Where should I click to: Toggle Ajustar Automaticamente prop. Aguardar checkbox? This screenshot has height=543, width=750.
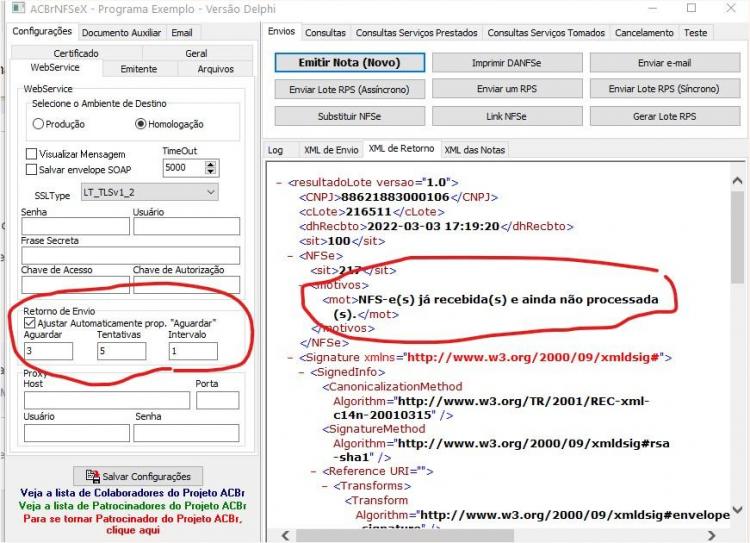[30, 323]
